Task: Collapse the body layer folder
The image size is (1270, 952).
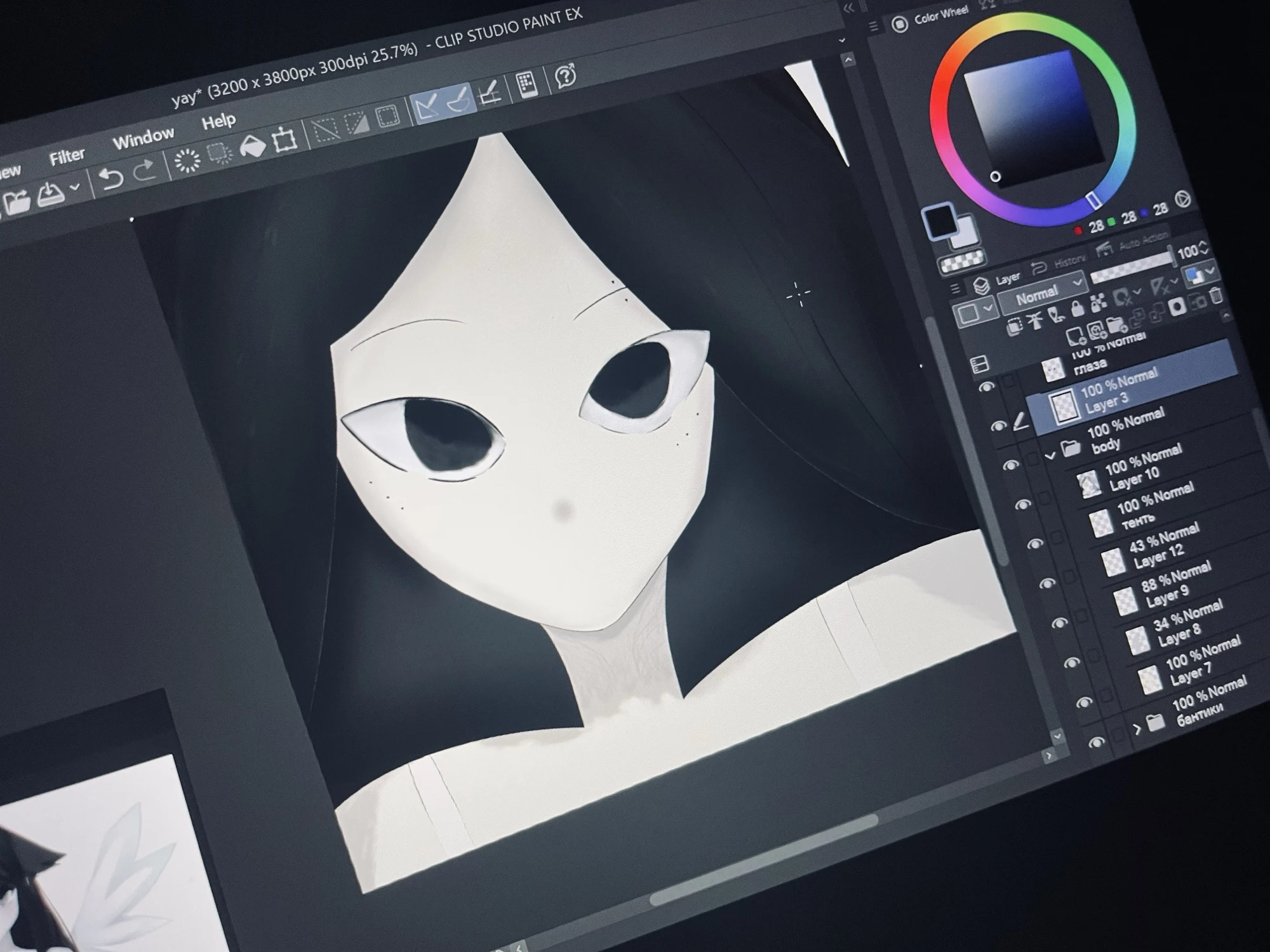Action: coord(1050,456)
